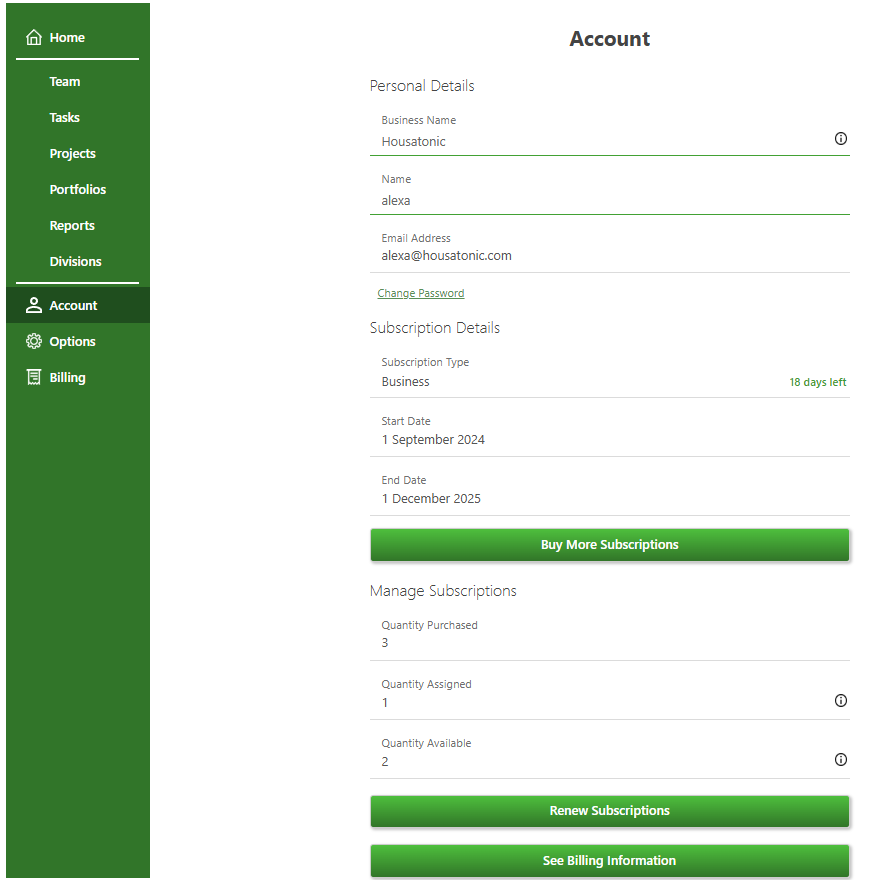Screen dimensions: 884x880
Task: Click the Billing receipt icon
Action: coord(34,378)
